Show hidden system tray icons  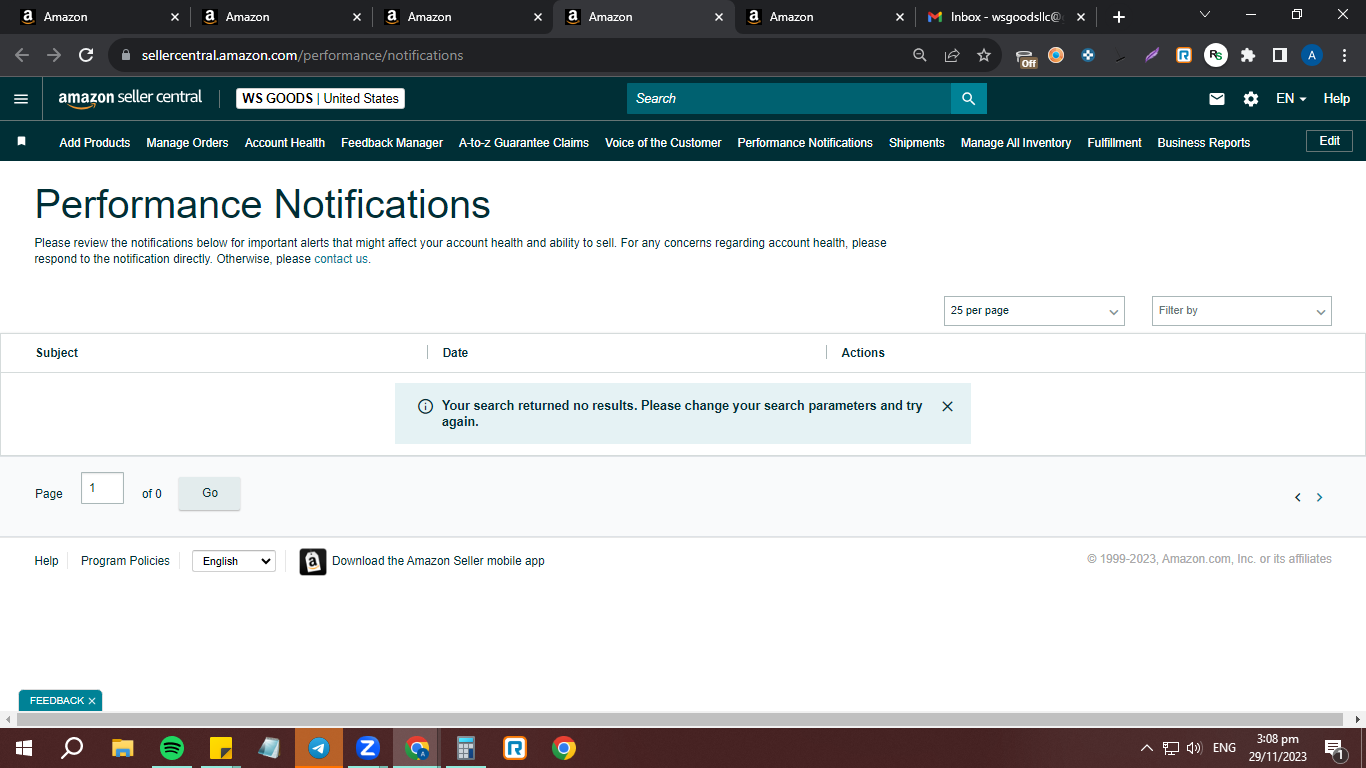pyautogui.click(x=1147, y=748)
